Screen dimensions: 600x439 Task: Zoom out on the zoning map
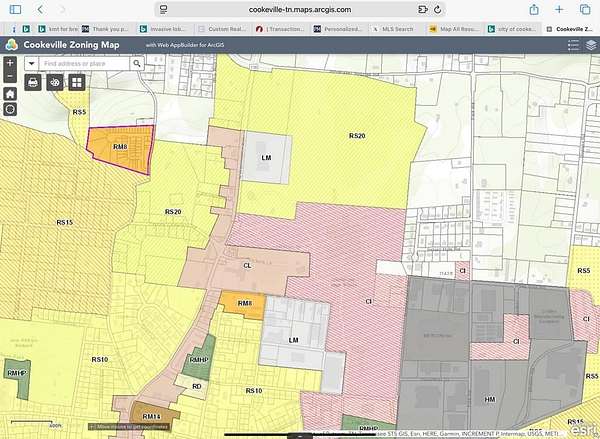coord(9,76)
